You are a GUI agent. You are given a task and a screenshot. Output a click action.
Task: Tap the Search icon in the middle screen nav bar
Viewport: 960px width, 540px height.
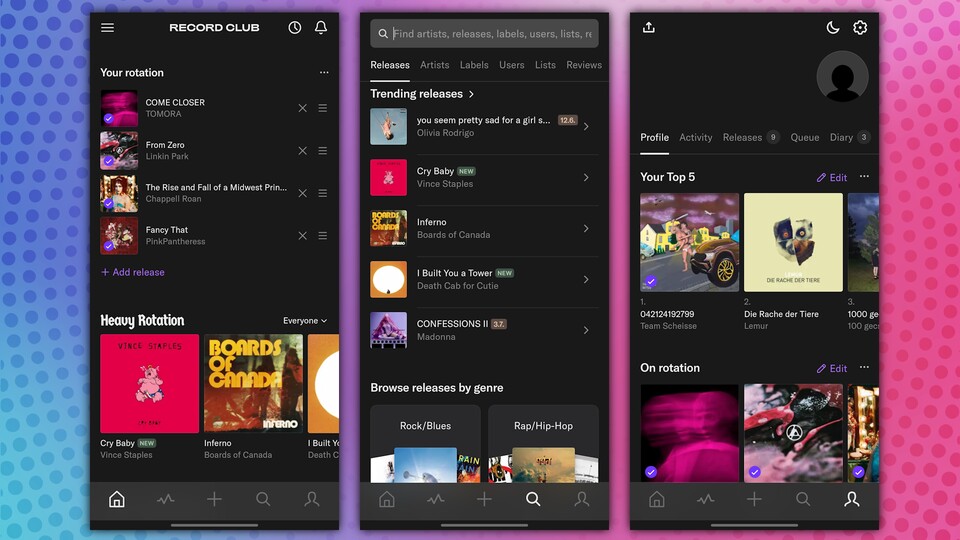(x=533, y=500)
